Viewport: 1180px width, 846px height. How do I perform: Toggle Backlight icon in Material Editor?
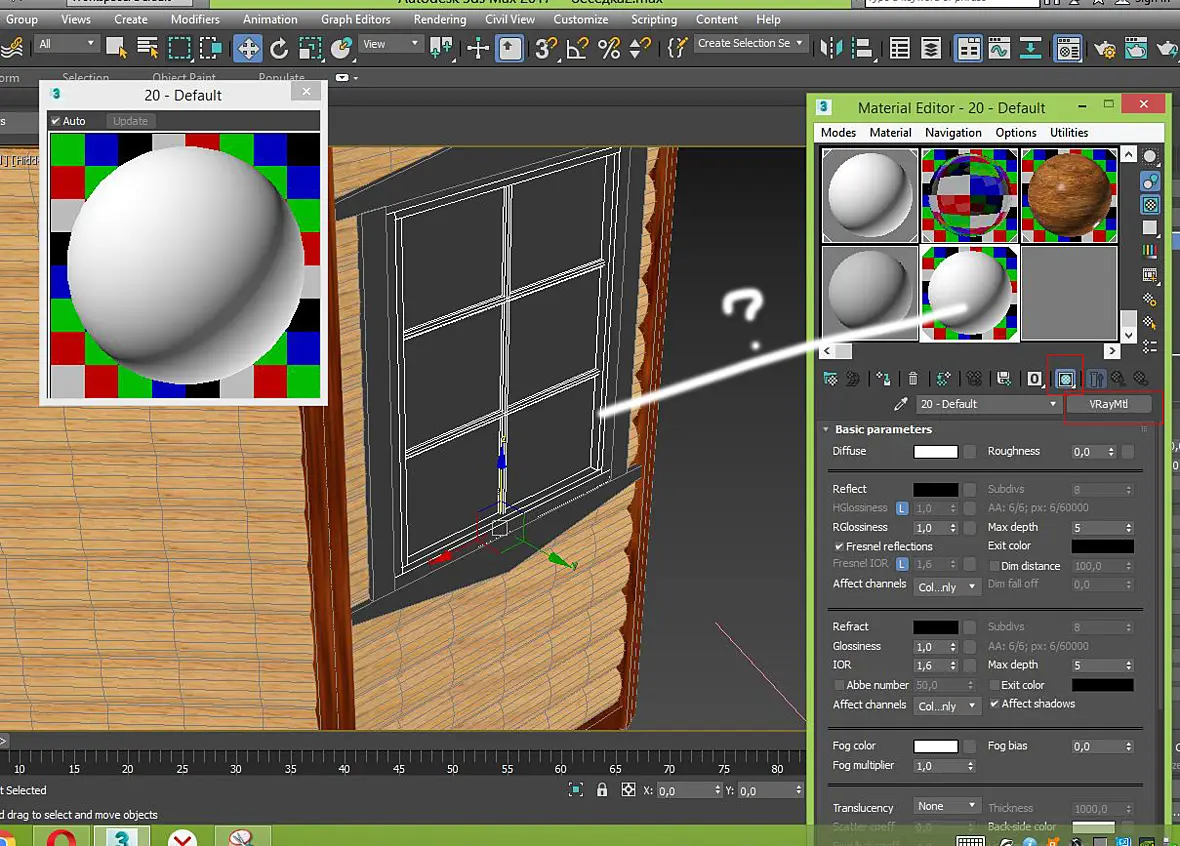coord(1150,181)
